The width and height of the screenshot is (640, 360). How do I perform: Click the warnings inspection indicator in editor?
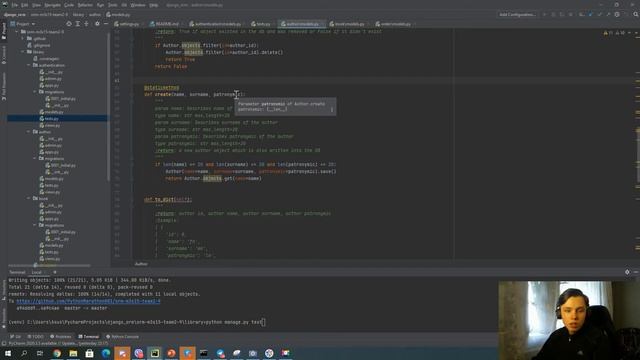click(615, 33)
